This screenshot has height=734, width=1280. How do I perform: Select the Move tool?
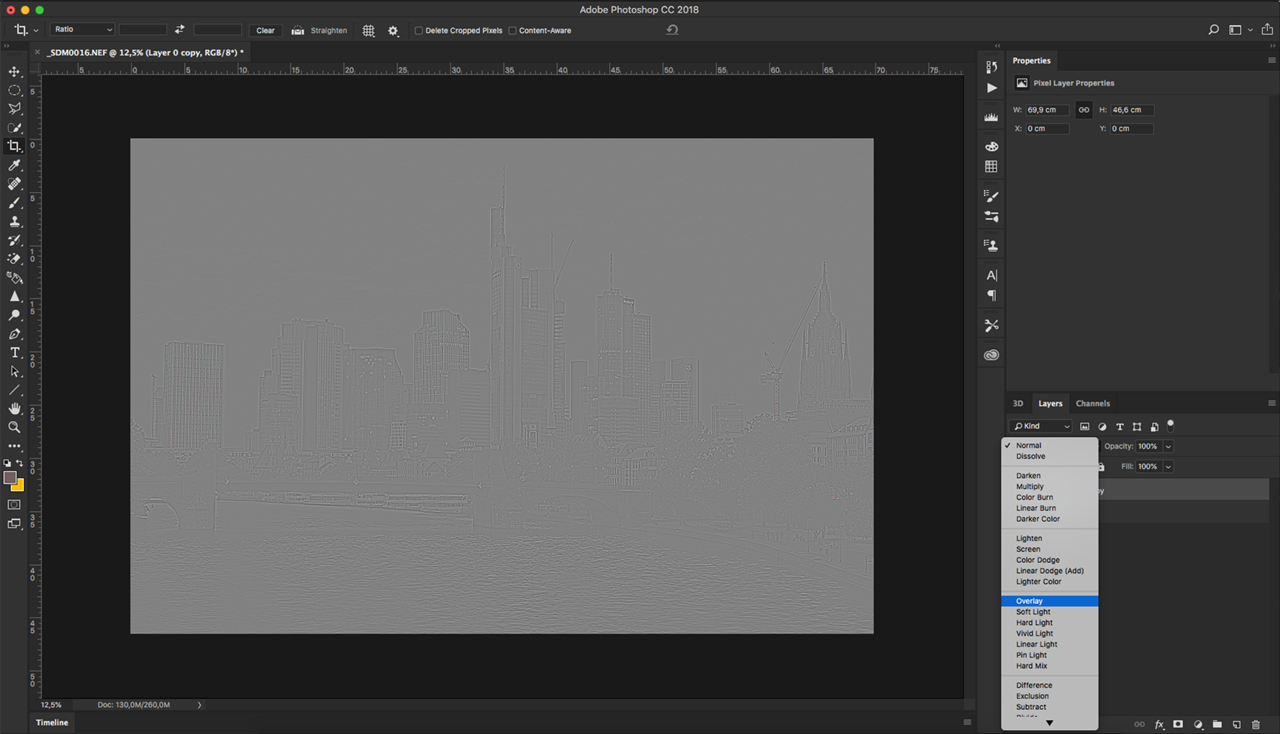point(14,72)
